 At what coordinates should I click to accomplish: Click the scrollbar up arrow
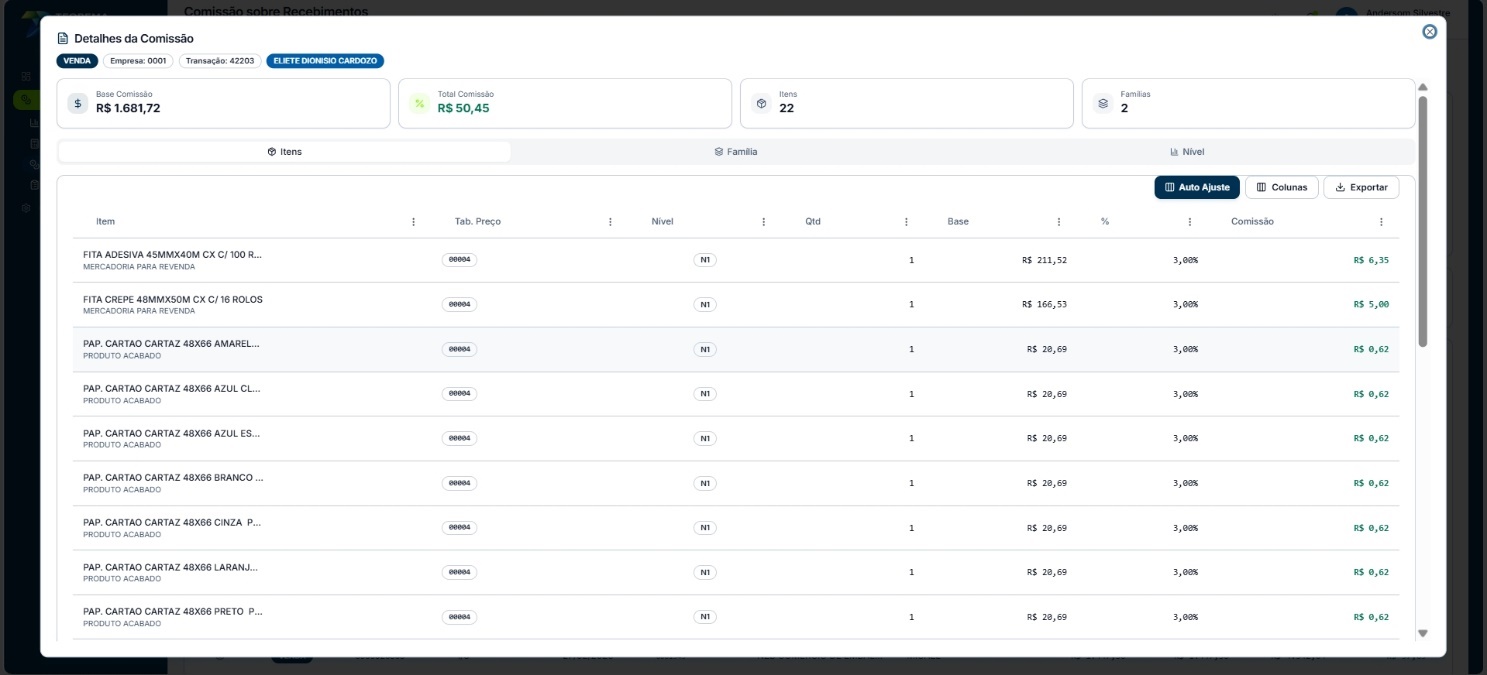pos(1423,87)
